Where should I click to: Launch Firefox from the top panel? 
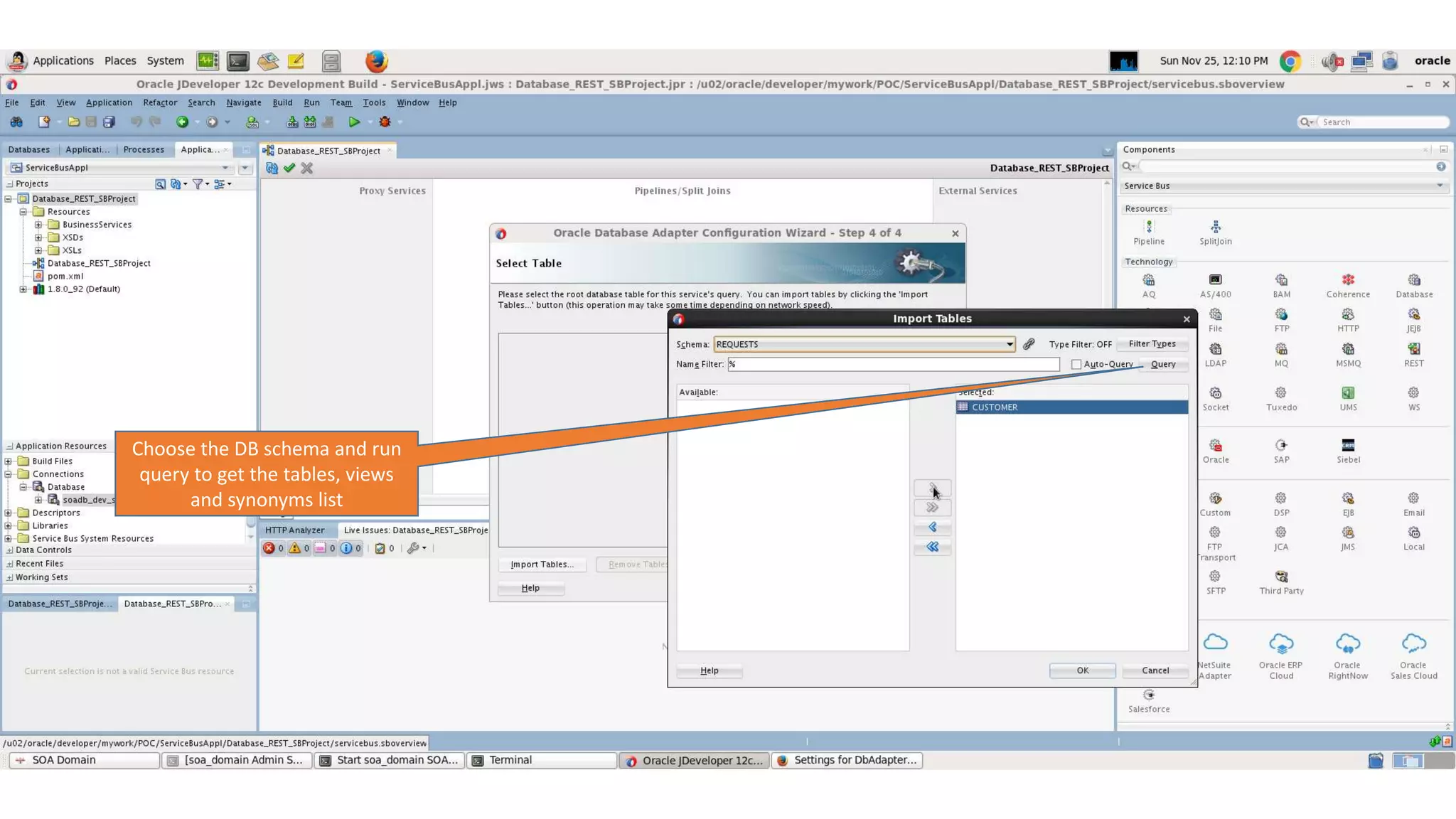376,61
